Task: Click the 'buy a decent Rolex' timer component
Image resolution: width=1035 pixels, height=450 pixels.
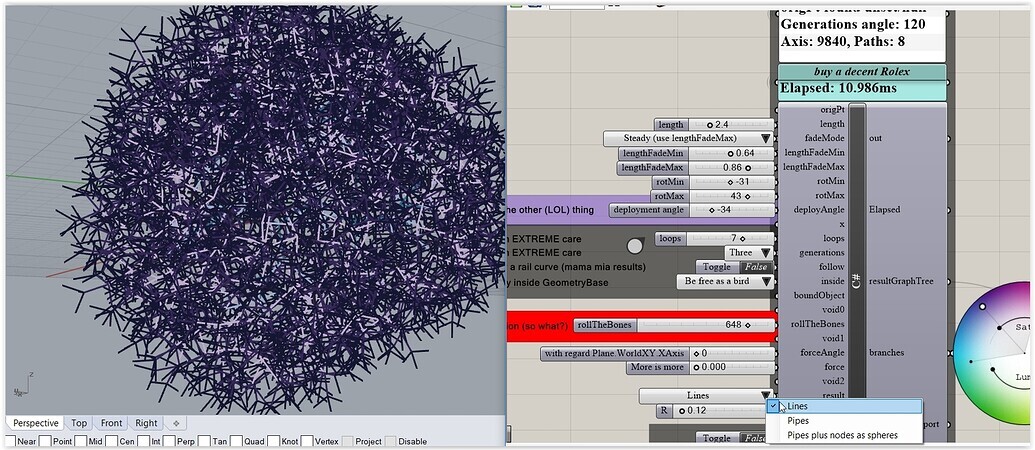Action: (860, 72)
